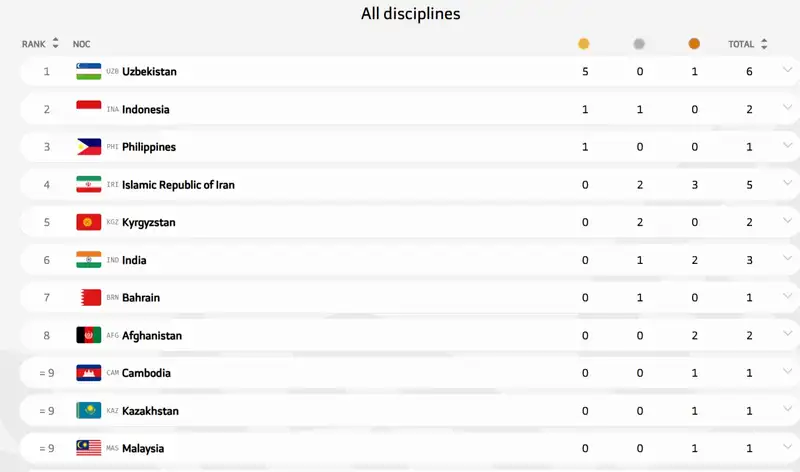Viewport: 800px width, 472px height.
Task: Click the NOC column header
Action: click(82, 44)
